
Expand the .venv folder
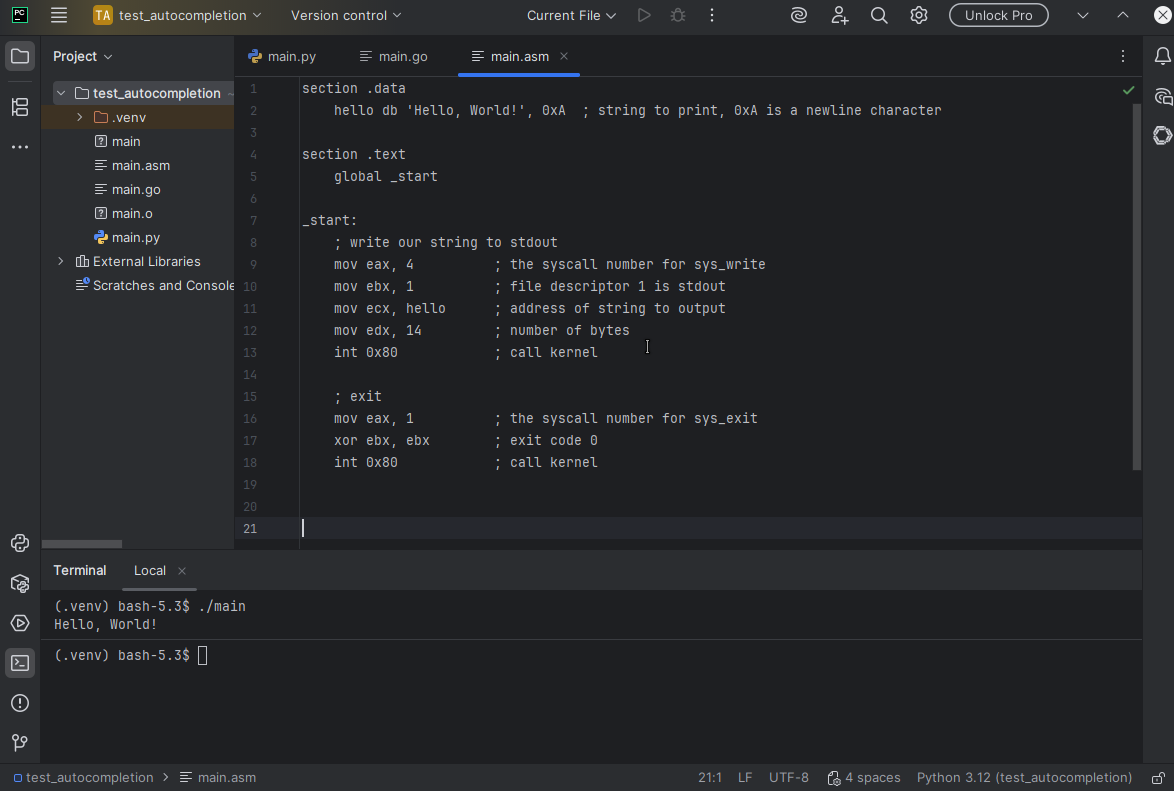(80, 118)
